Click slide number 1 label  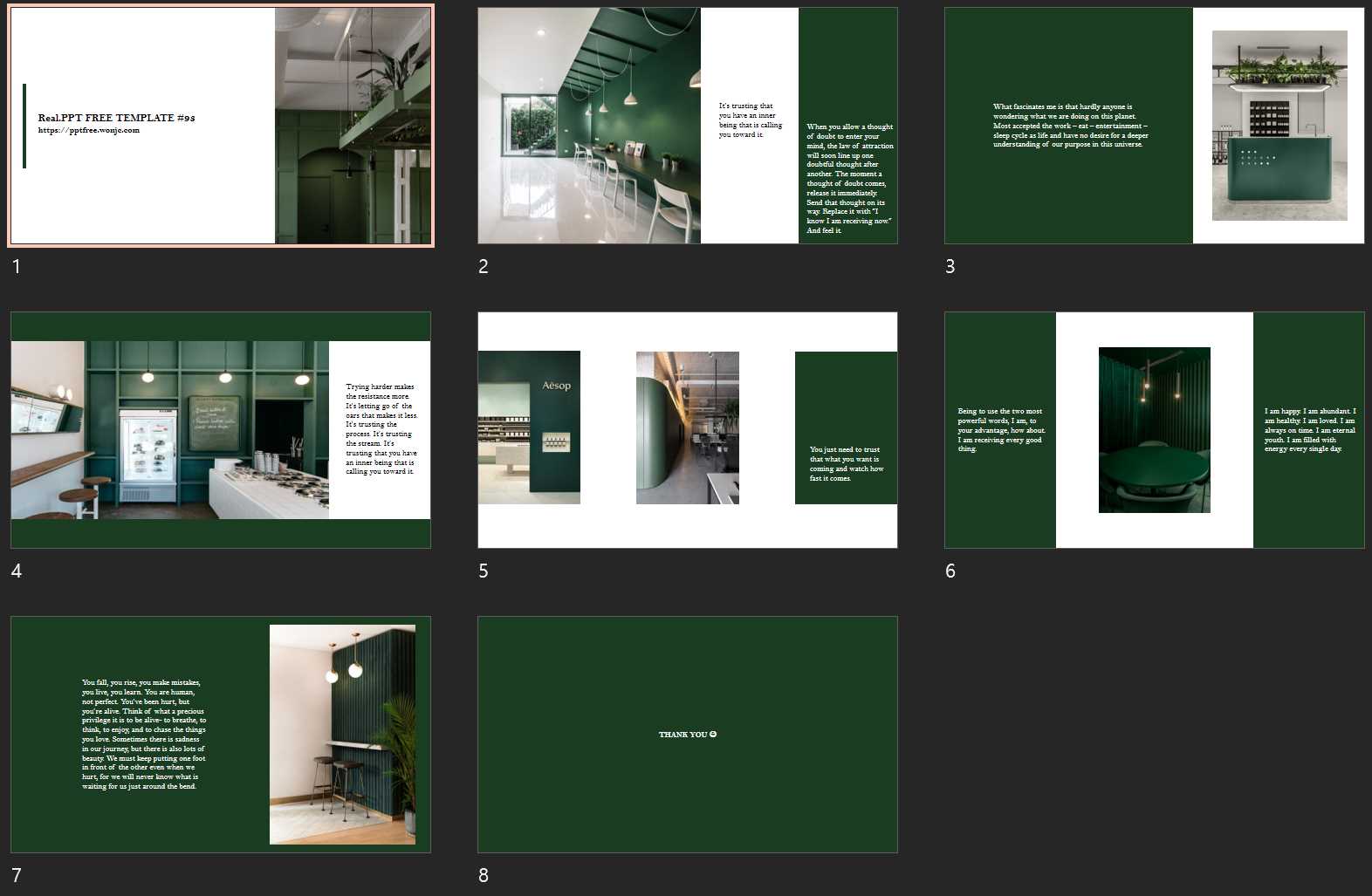pos(16,267)
